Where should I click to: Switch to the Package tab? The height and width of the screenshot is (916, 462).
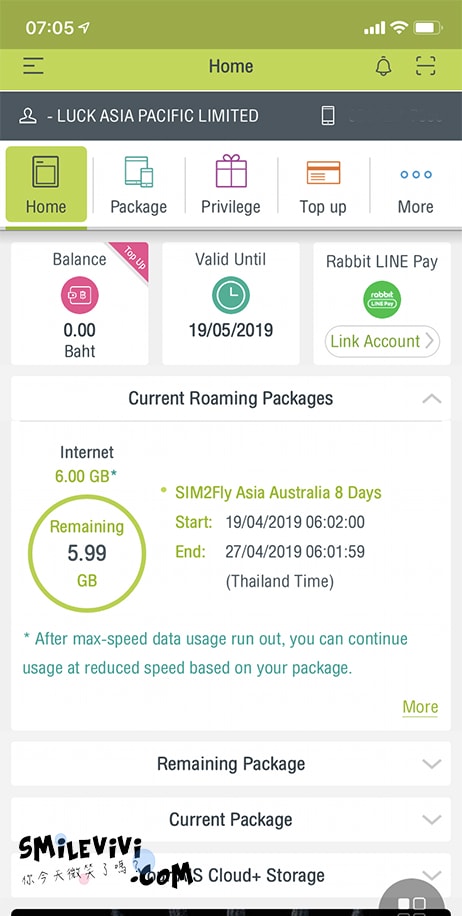pos(138,186)
